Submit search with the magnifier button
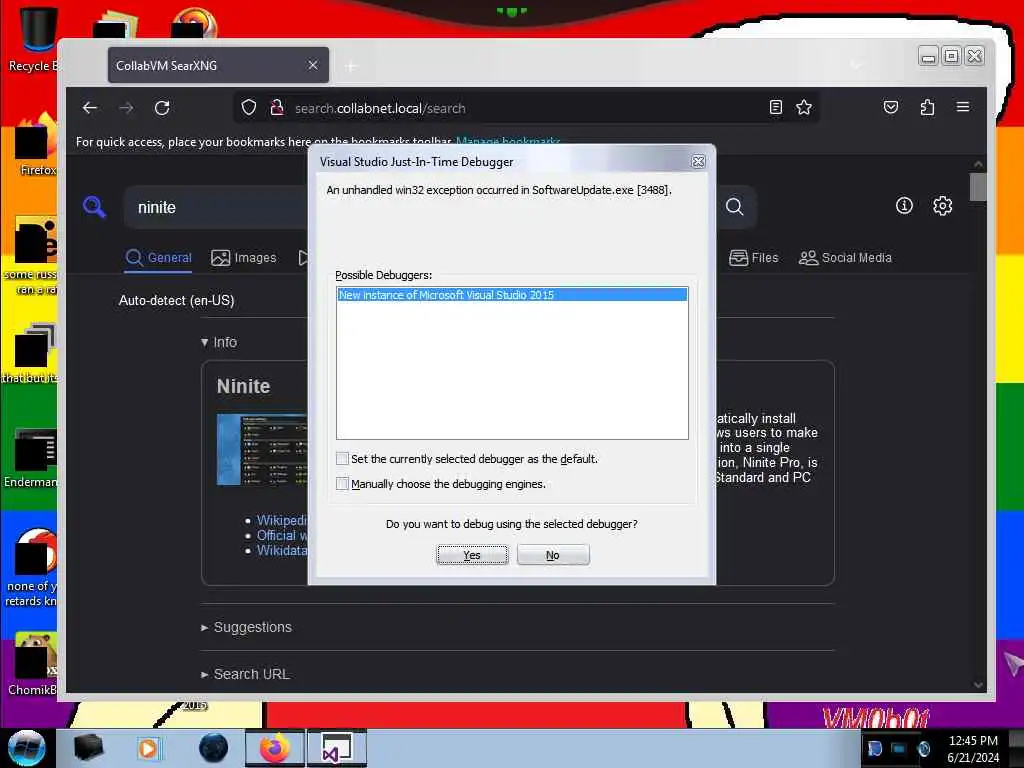1024x768 pixels. click(x=735, y=207)
